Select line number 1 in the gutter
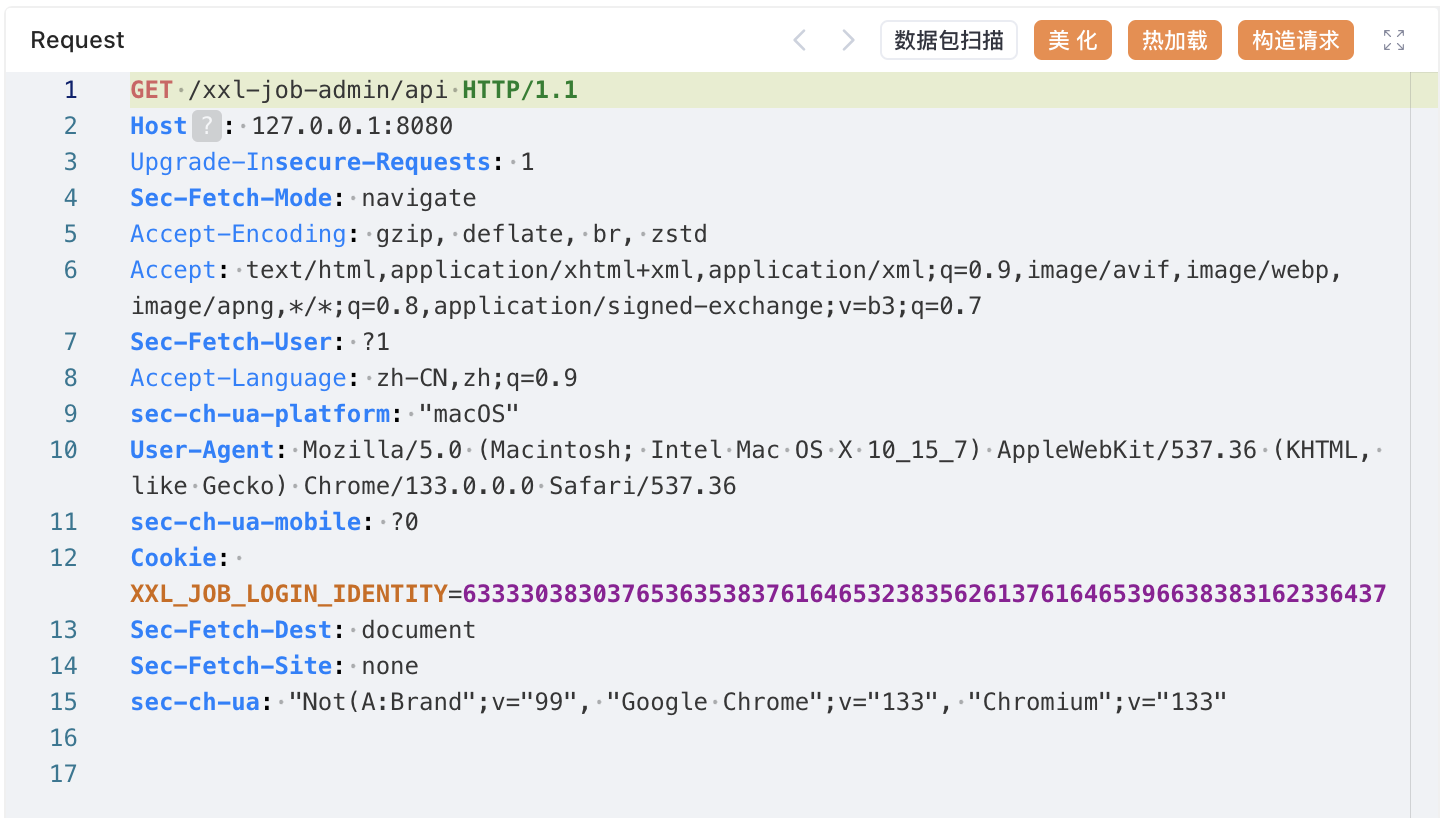Image resolution: width=1452 pixels, height=818 pixels. tap(70, 90)
